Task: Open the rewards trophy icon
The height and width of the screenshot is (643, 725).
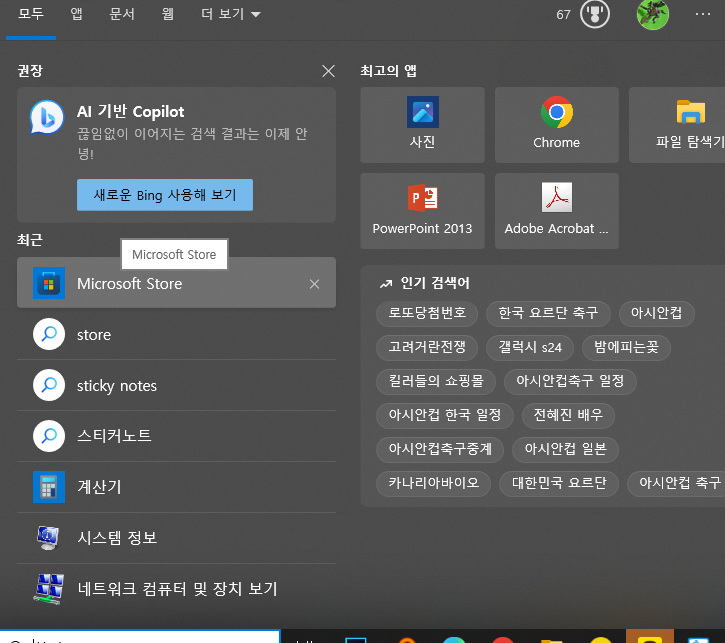Action: pos(595,14)
